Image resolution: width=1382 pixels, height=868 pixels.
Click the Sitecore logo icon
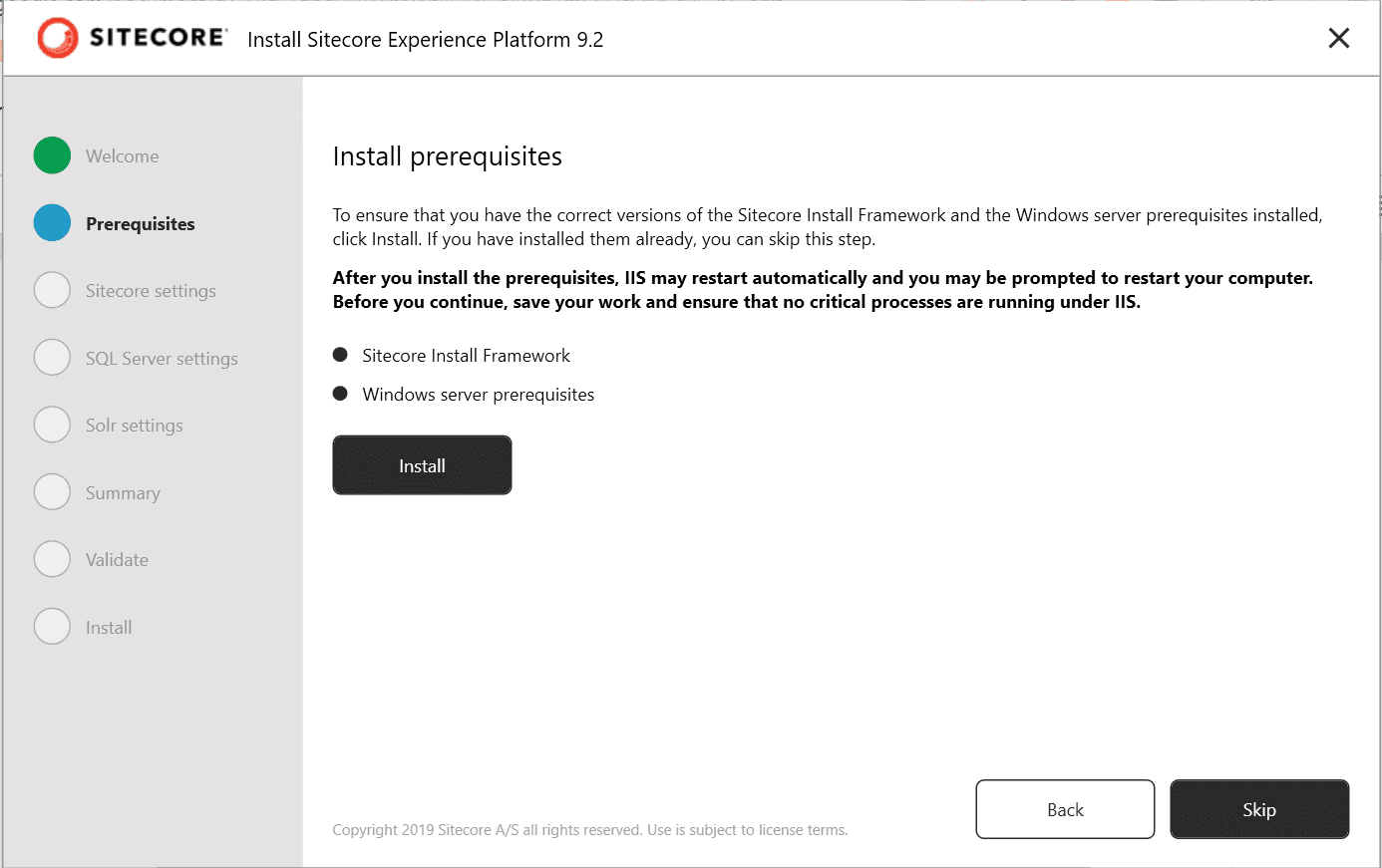coord(58,38)
